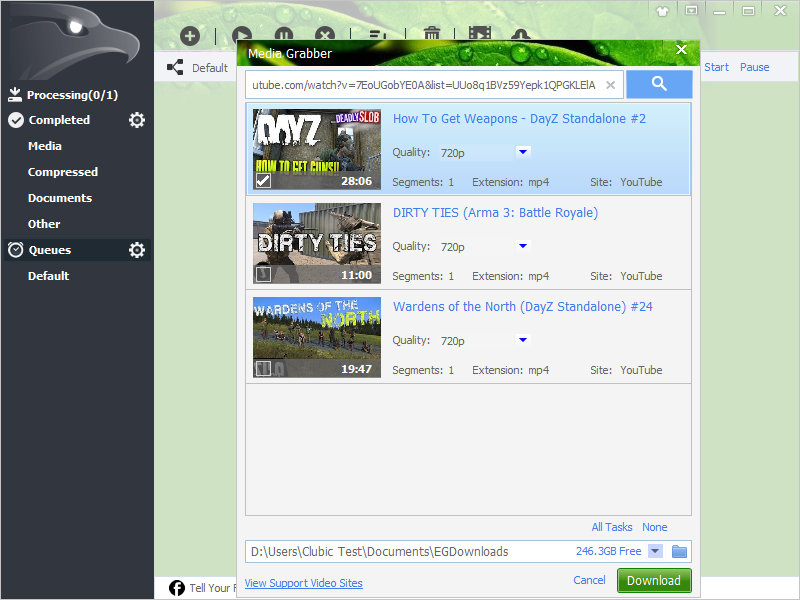Viewport: 800px width, 600px height.
Task: Click the Facebook icon at the bottom
Action: click(x=177, y=588)
